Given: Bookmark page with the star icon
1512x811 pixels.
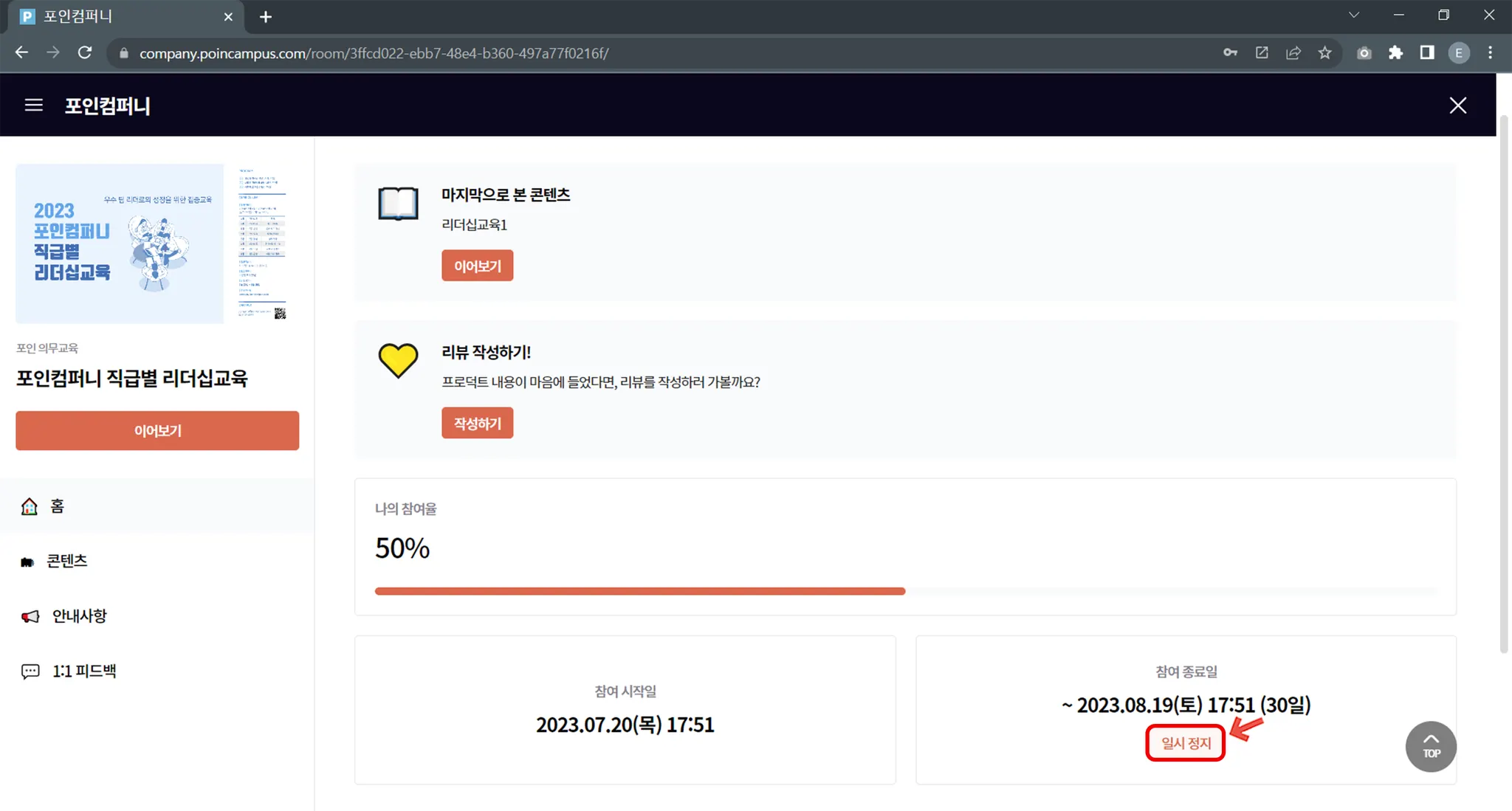Looking at the screenshot, I should coord(1325,53).
